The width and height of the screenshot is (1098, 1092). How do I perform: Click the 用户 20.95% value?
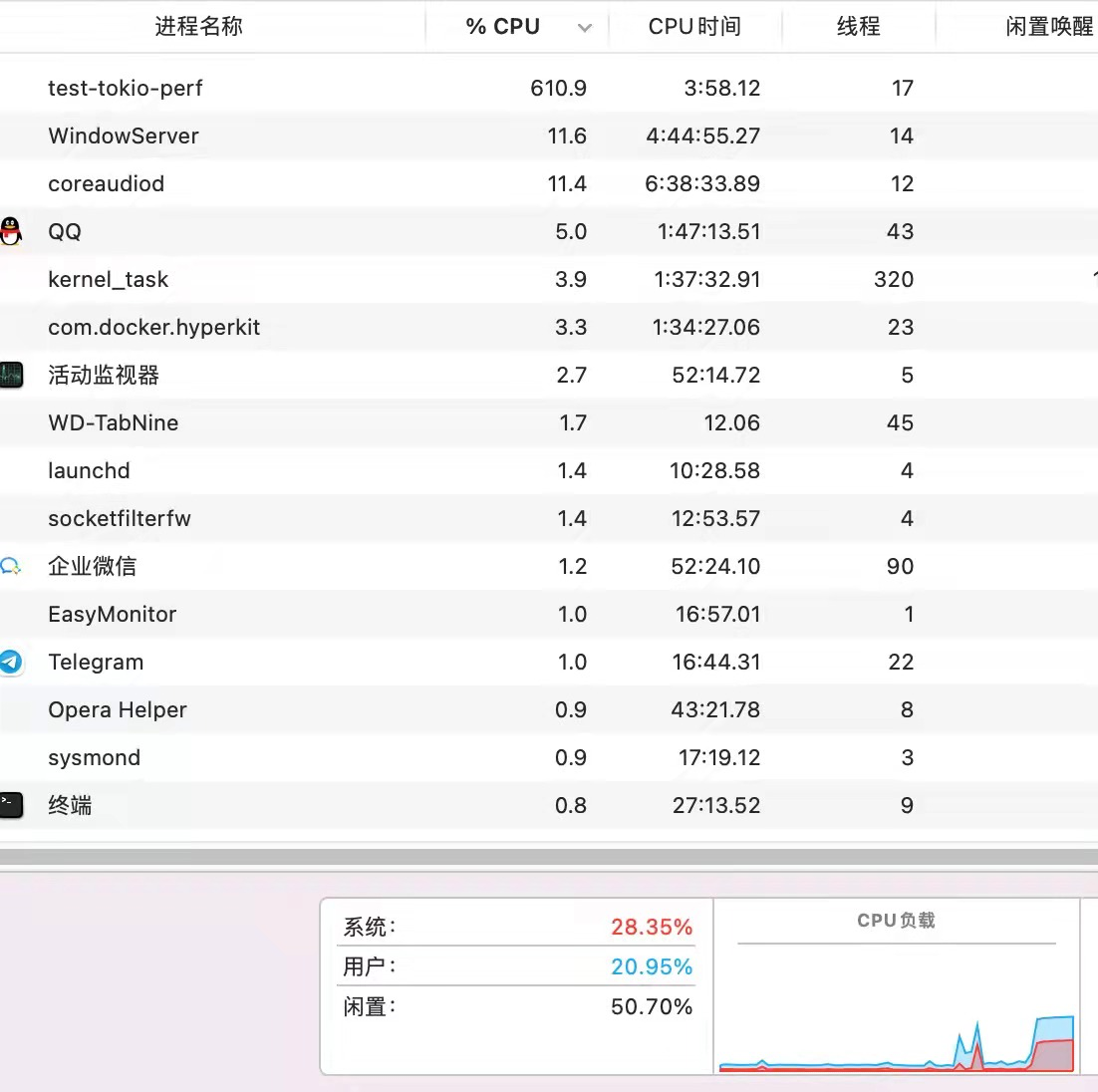pos(652,966)
